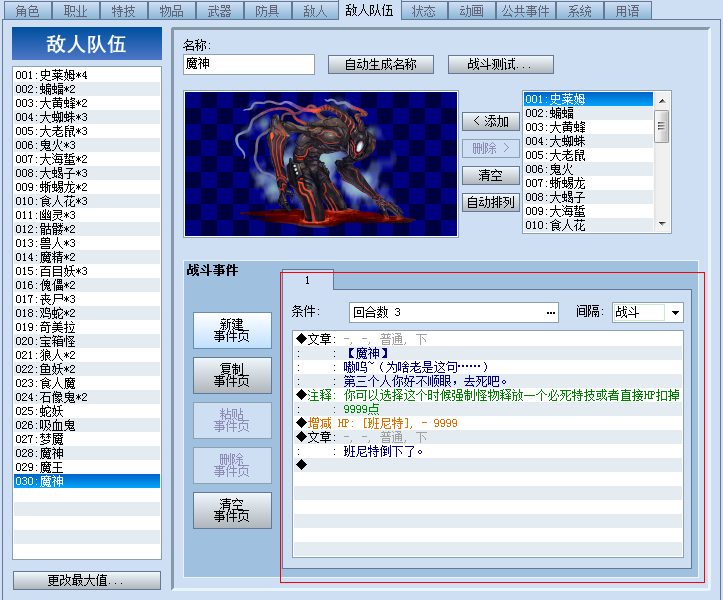Select troop 011:幽灵*3
This screenshot has height=600, width=723.
(x=87, y=215)
